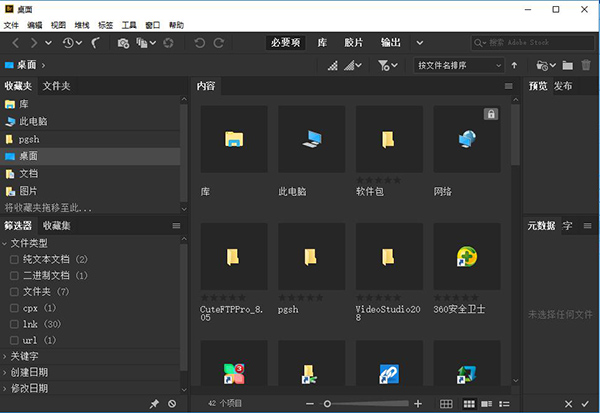This screenshot has height=413, width=600.
Task: Open the 按文件名排序 sort dropdown
Action: click(458, 65)
